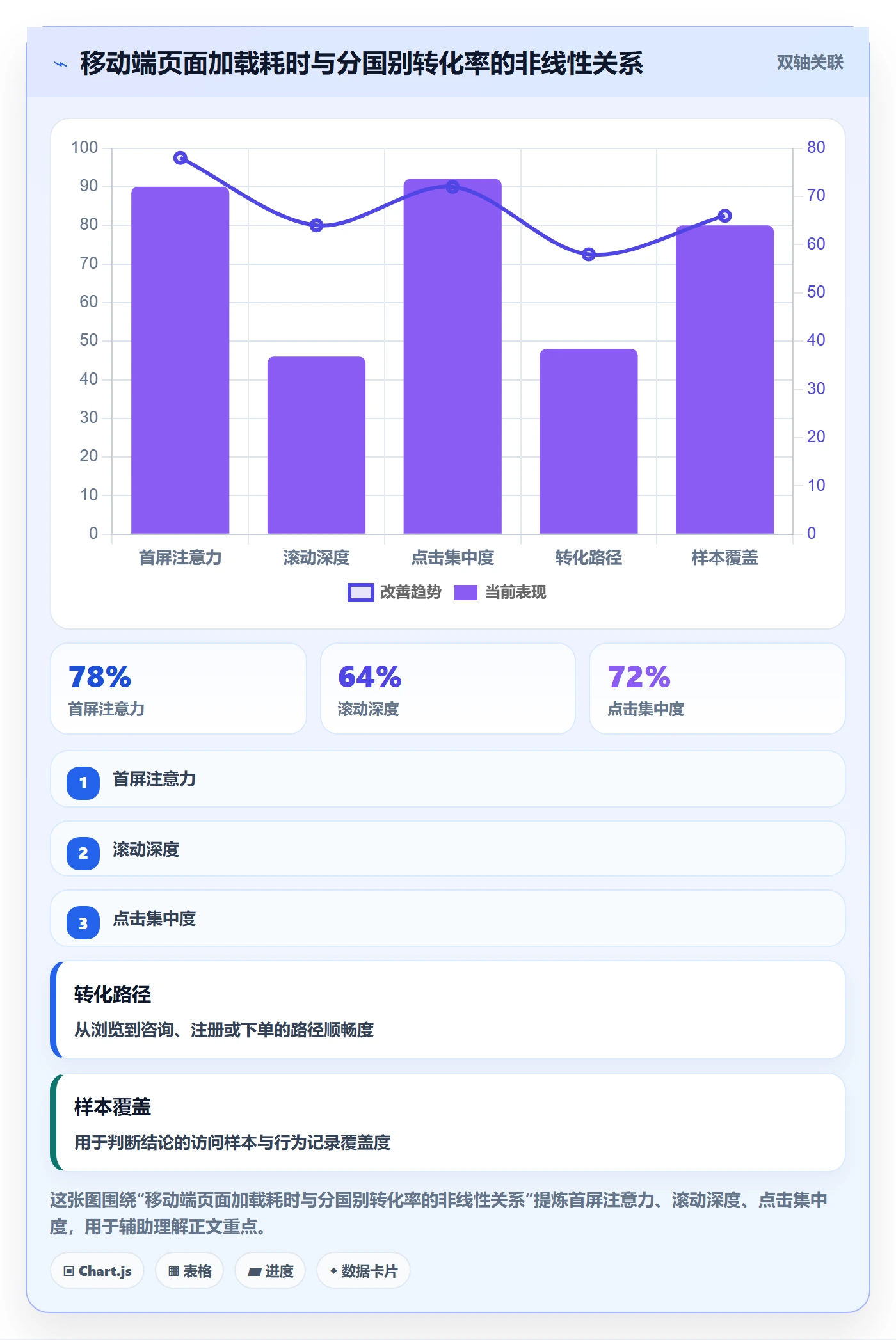
Task: Click the 从浏览到咨询 description text
Action: pyautogui.click(x=224, y=1030)
